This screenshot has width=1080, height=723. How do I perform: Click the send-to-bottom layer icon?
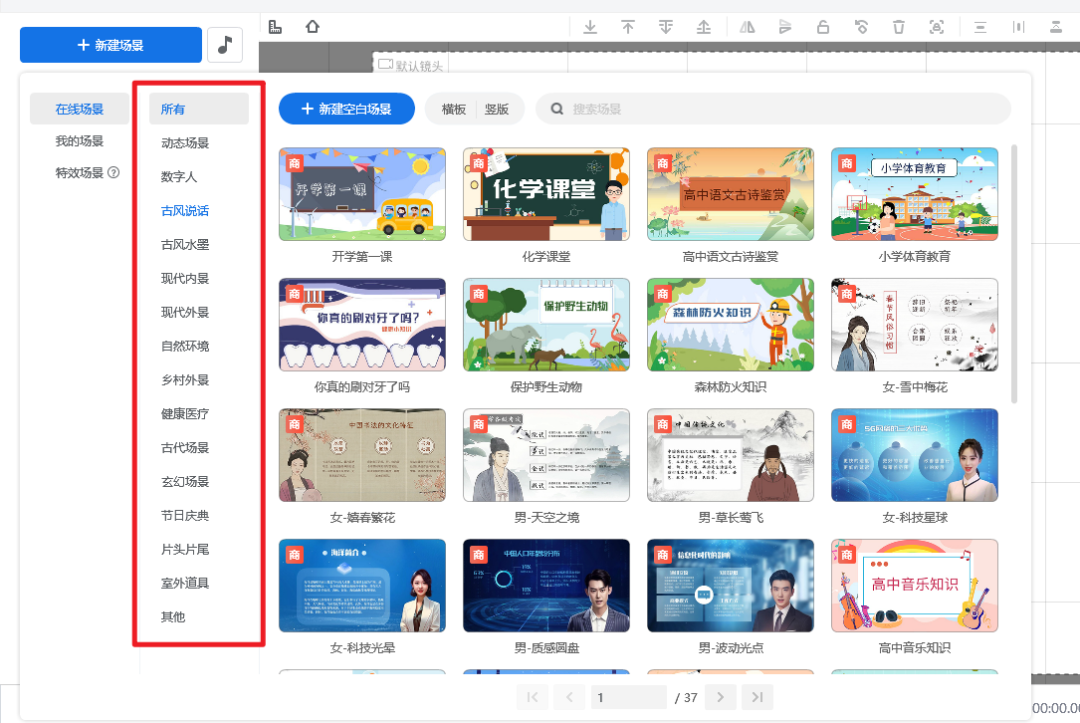click(590, 28)
